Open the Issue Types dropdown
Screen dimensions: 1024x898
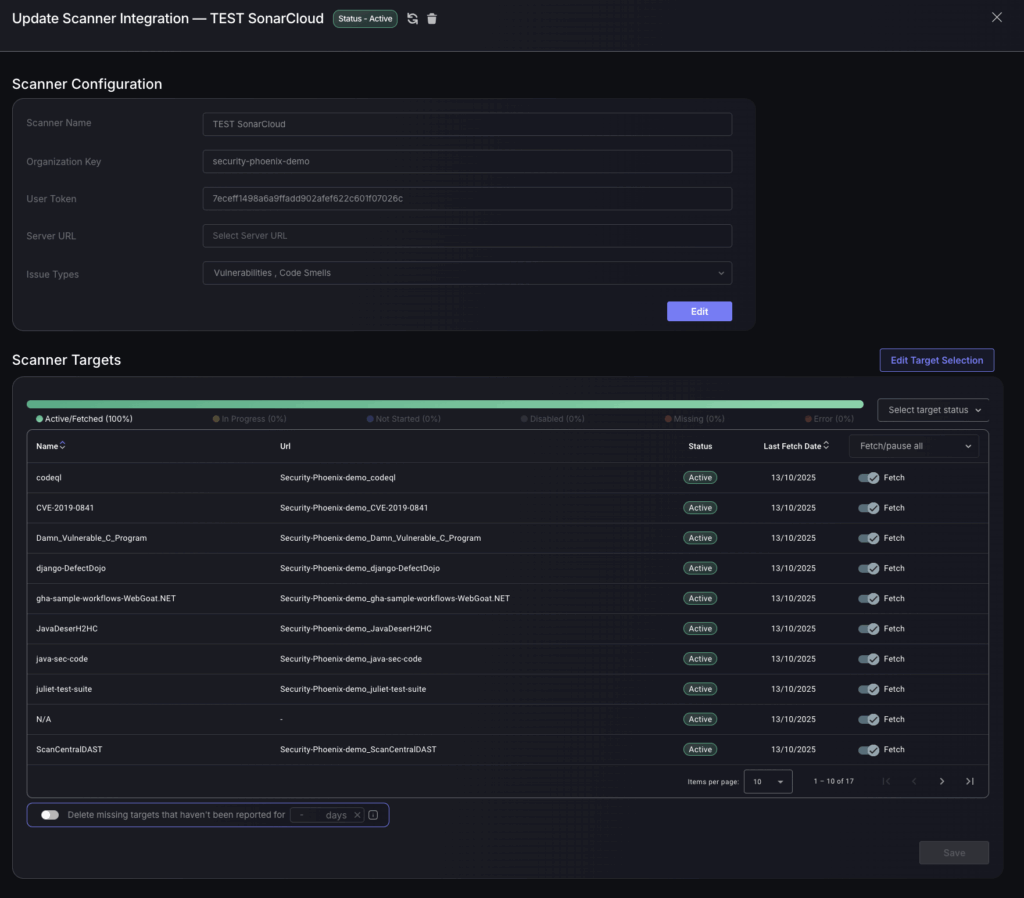(467, 273)
